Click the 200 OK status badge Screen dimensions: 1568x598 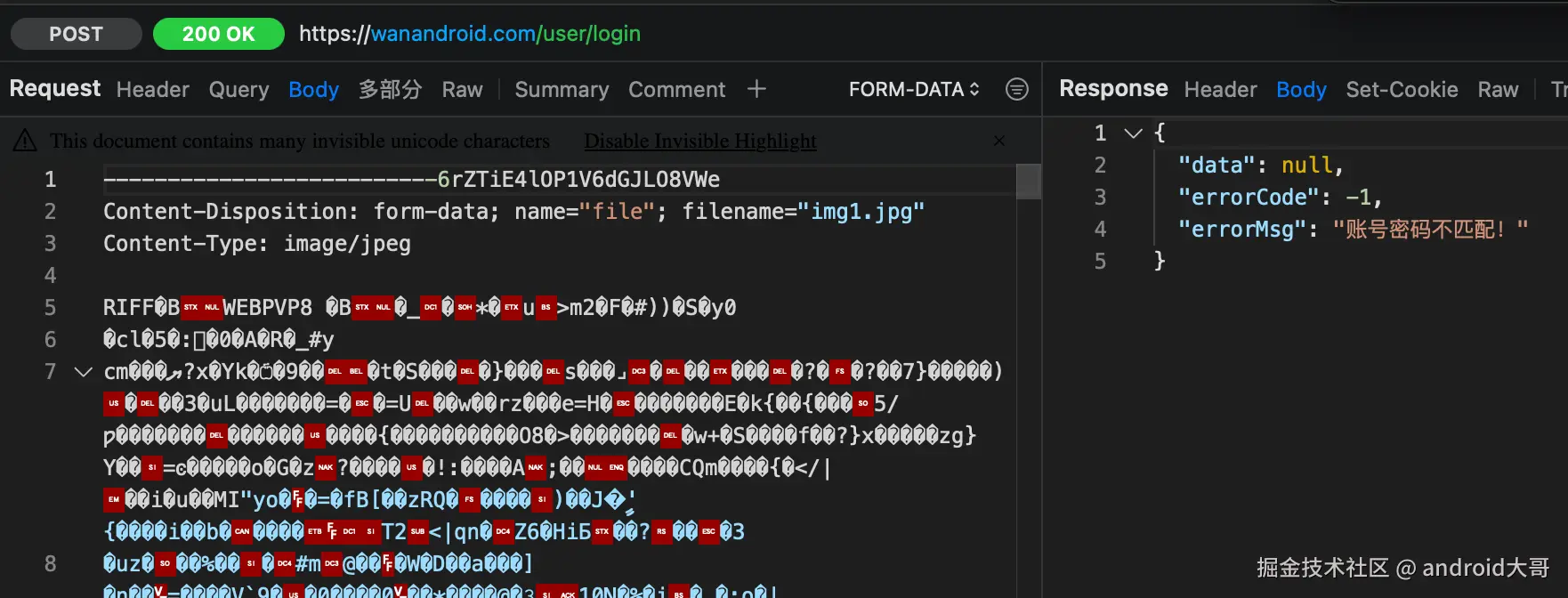[x=218, y=34]
